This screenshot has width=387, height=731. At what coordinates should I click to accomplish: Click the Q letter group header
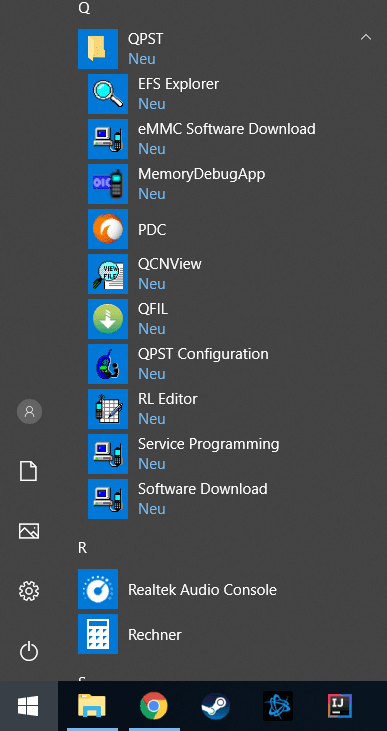pyautogui.click(x=84, y=9)
